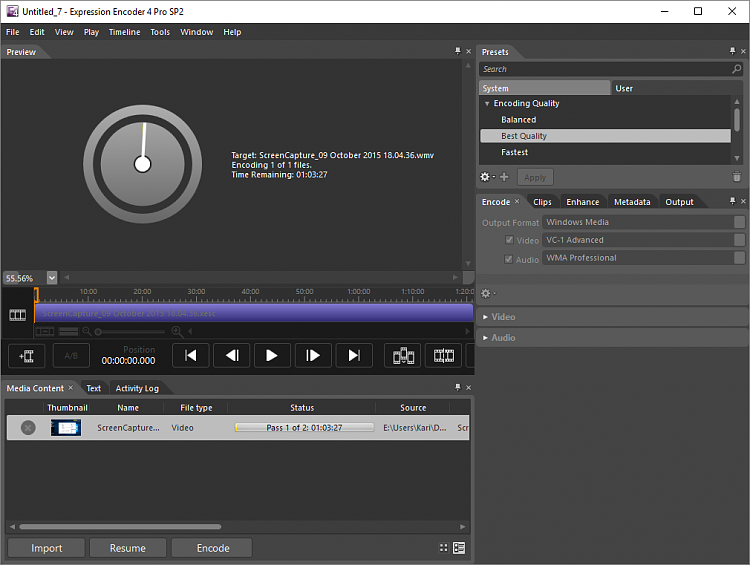Screen dimensions: 750x565
Task: Click the add leader/trailer clip icon
Action: (x=27, y=356)
